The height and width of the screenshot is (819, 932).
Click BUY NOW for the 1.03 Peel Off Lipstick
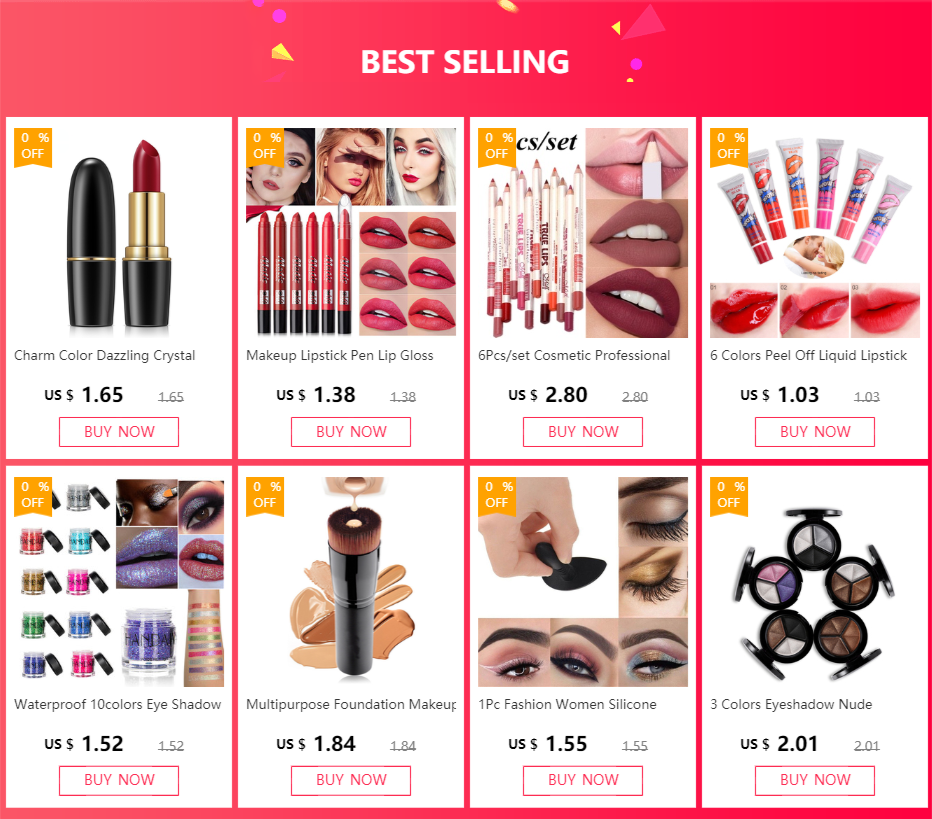[x=815, y=431]
